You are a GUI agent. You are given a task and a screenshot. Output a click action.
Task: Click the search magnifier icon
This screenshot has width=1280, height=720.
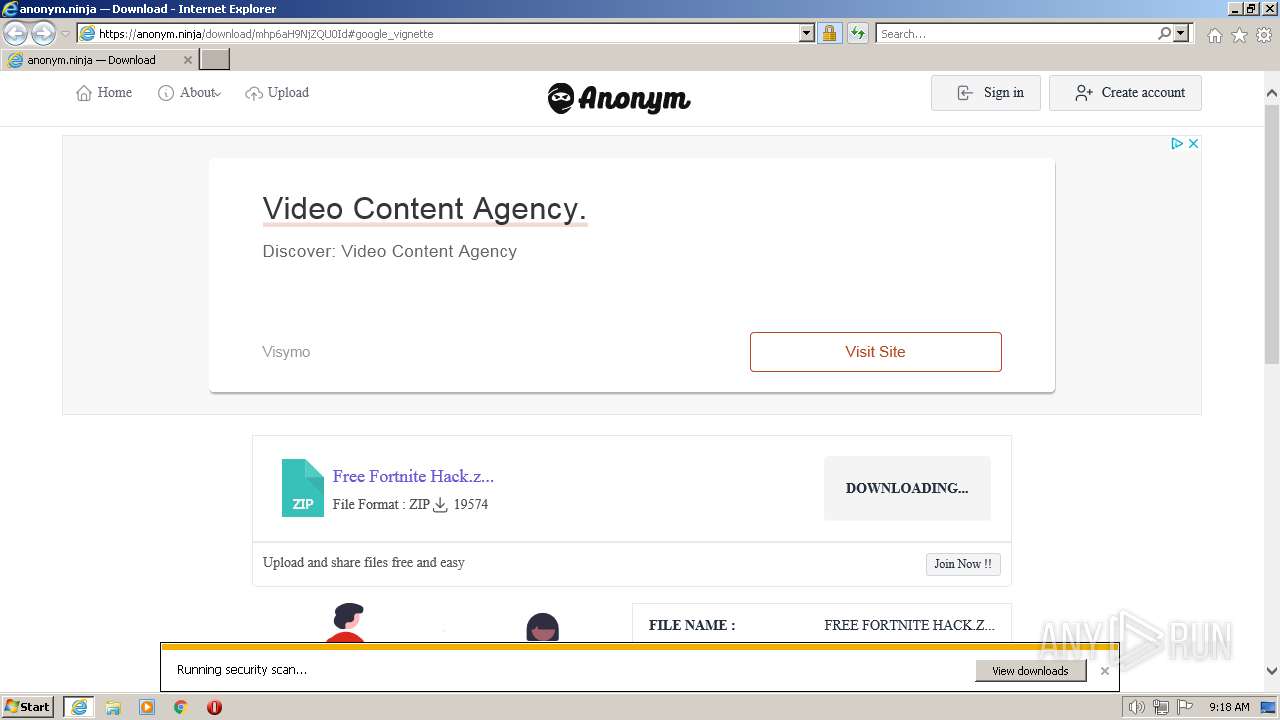1164,34
